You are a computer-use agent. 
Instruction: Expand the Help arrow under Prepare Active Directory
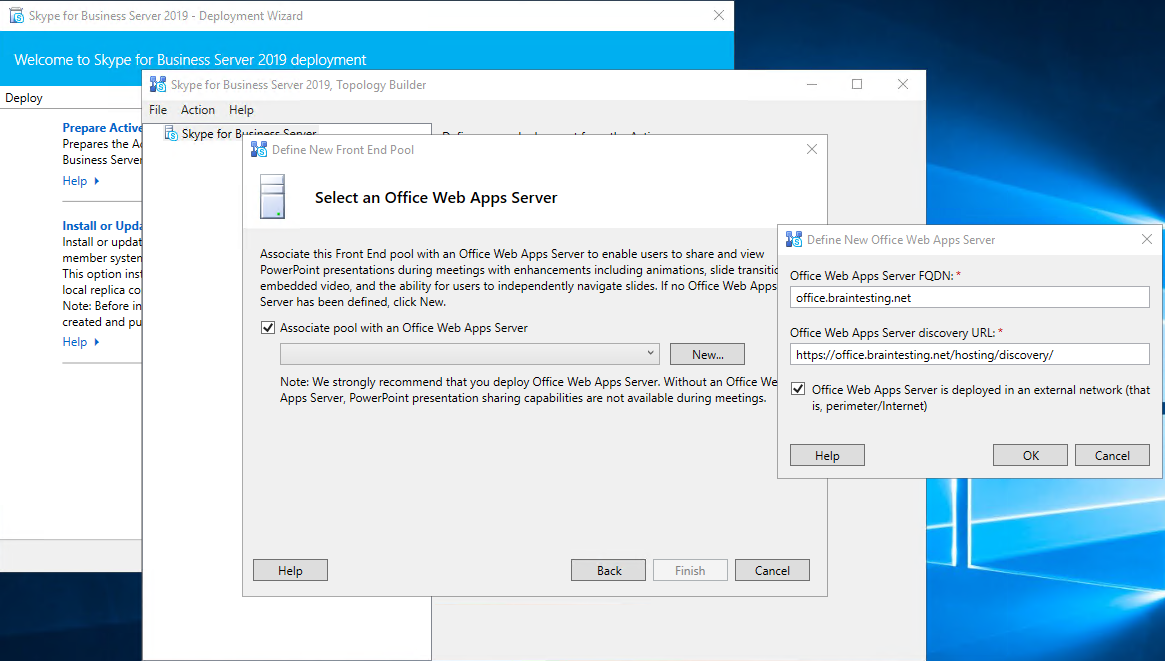[x=97, y=181]
